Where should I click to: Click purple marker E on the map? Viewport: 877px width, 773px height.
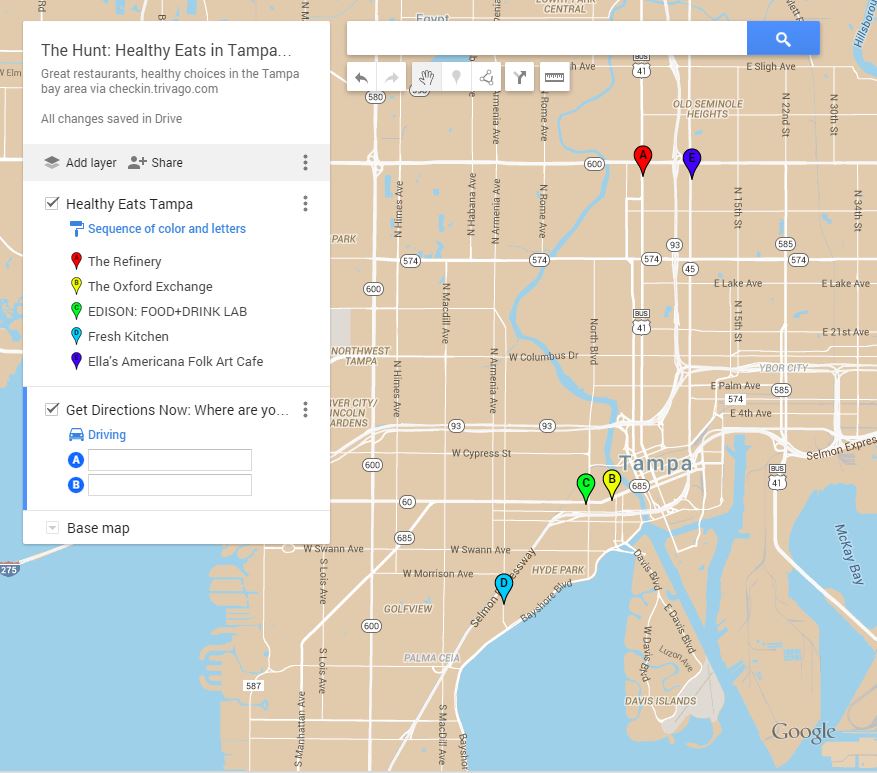[692, 163]
